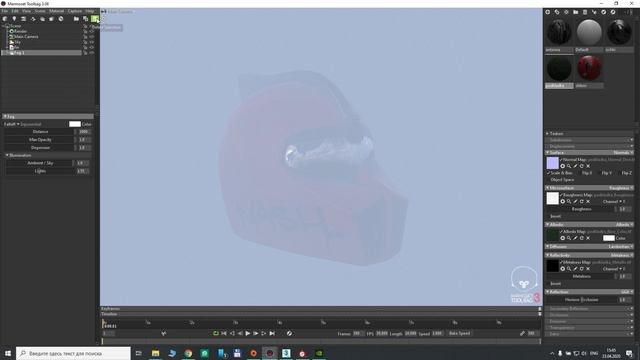Screen dimensions: 640x360
Task: Enable the Flip Z checkbox
Action: (620, 173)
